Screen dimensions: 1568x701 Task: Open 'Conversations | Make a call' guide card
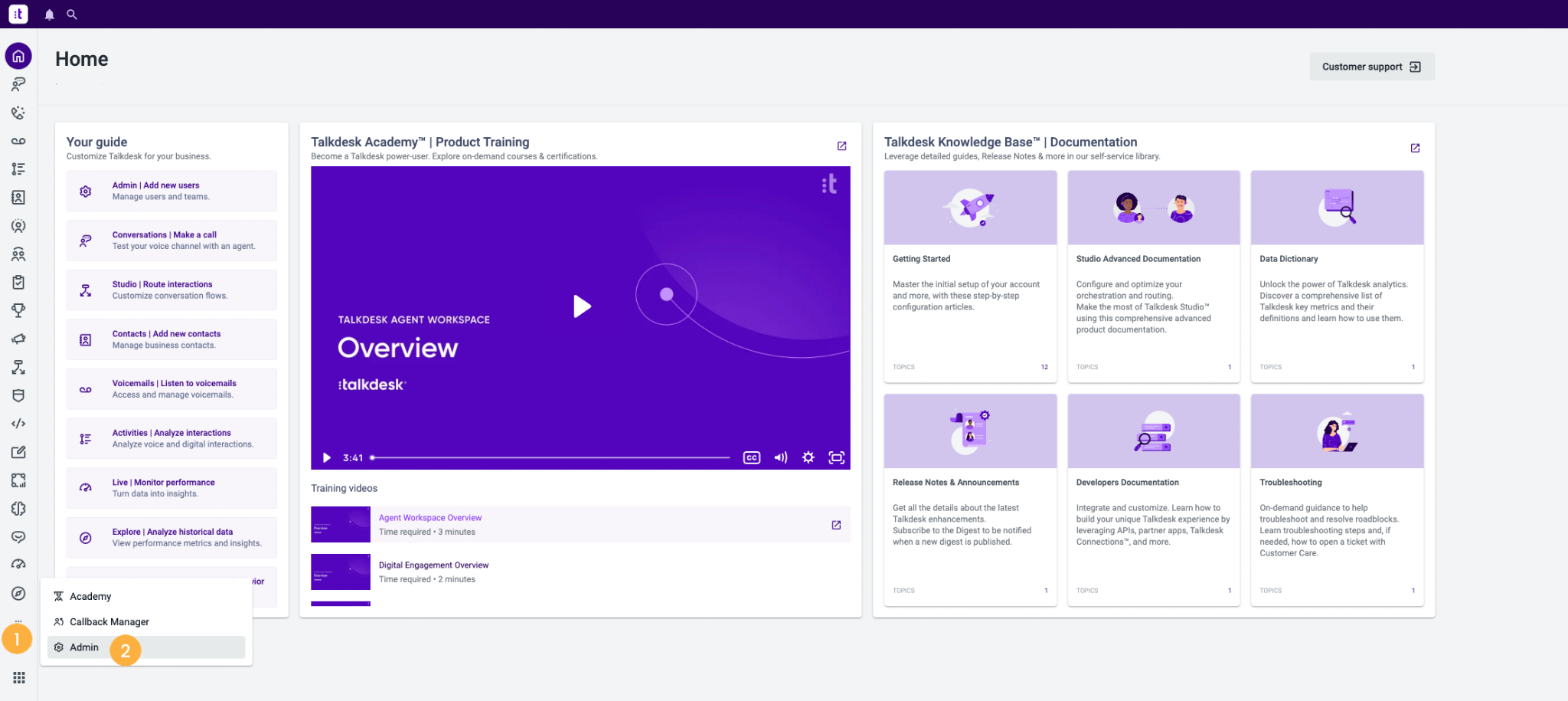[x=171, y=241]
